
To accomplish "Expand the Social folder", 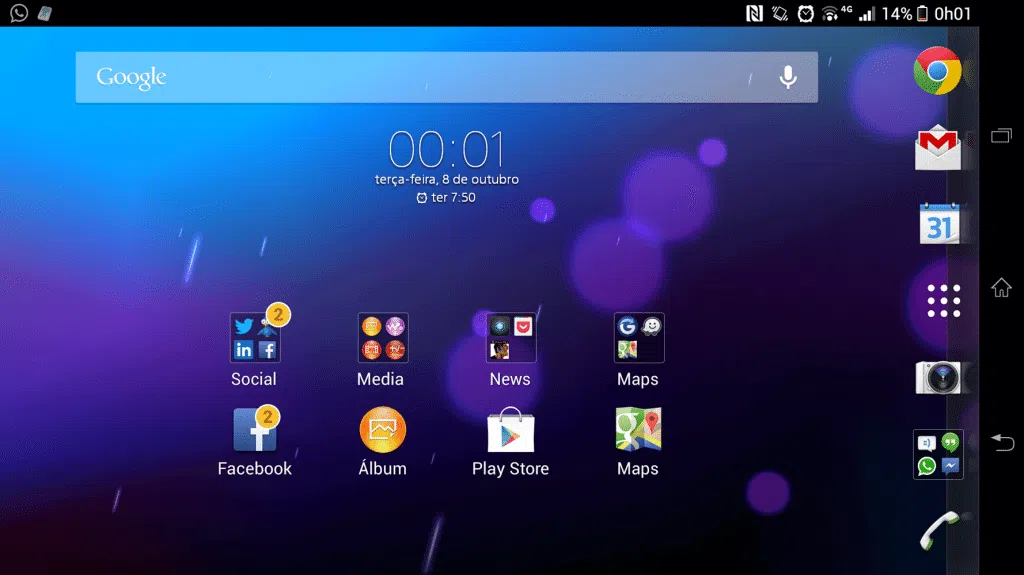I will tap(255, 338).
